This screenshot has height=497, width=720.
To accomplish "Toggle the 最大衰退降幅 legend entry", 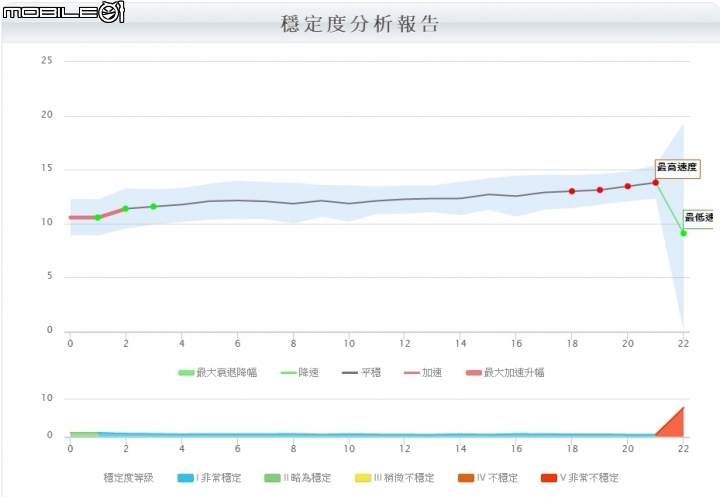I will (218, 373).
